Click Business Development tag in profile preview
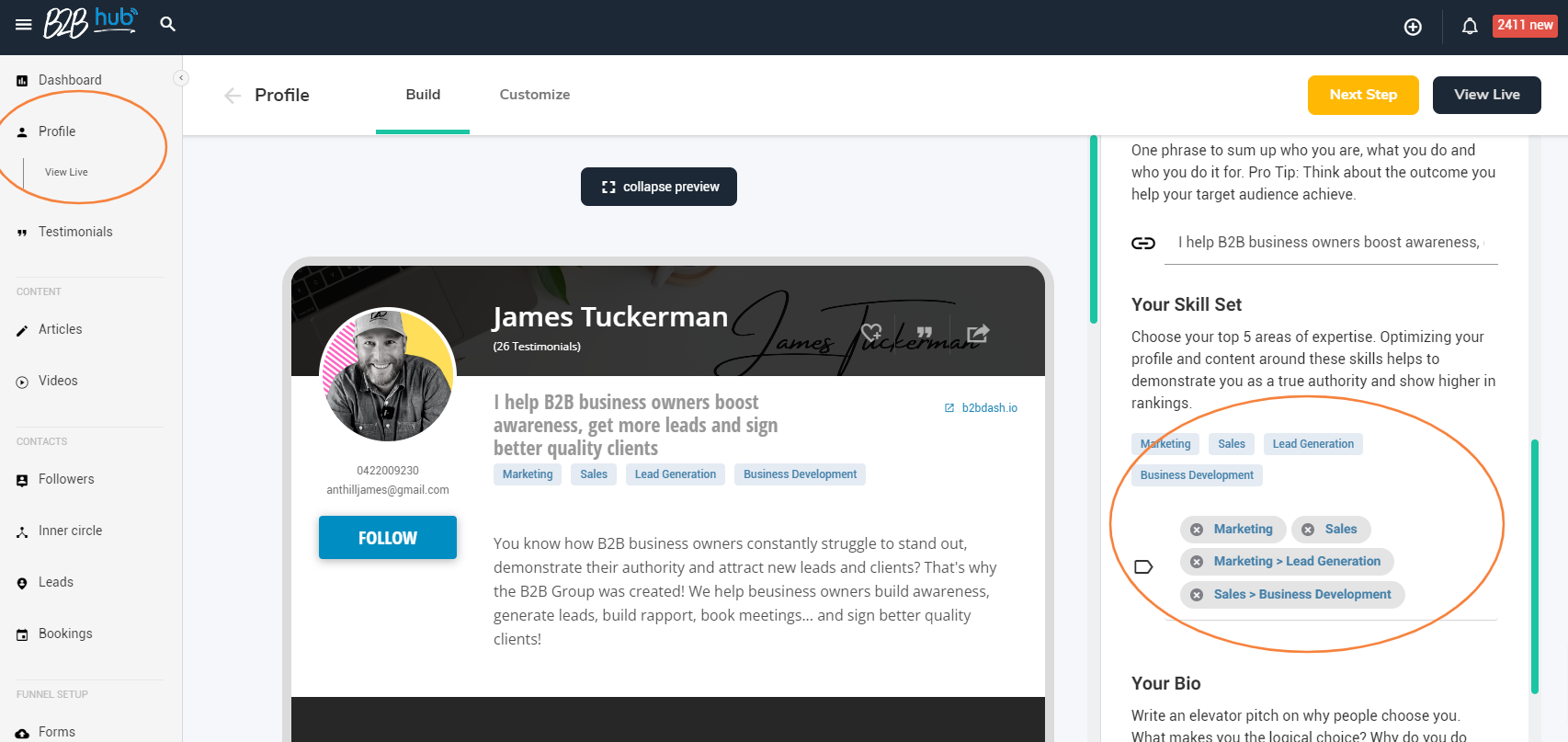 click(801, 474)
